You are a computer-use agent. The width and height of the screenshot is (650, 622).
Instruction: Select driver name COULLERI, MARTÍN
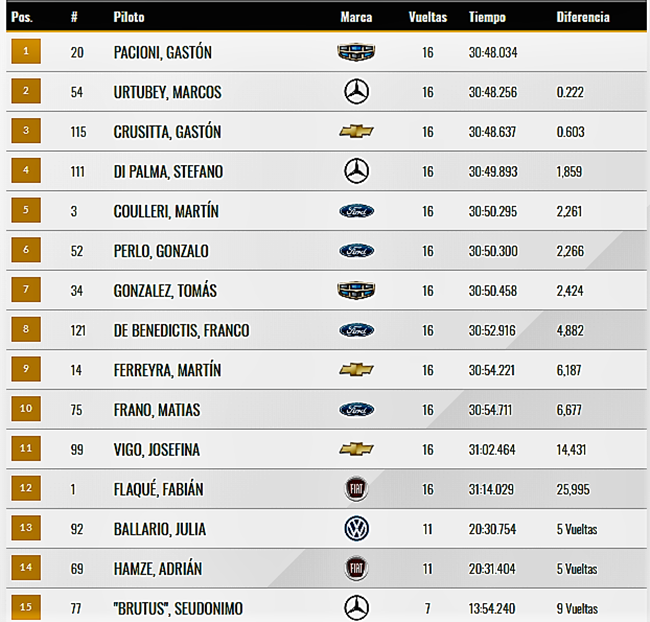166,211
